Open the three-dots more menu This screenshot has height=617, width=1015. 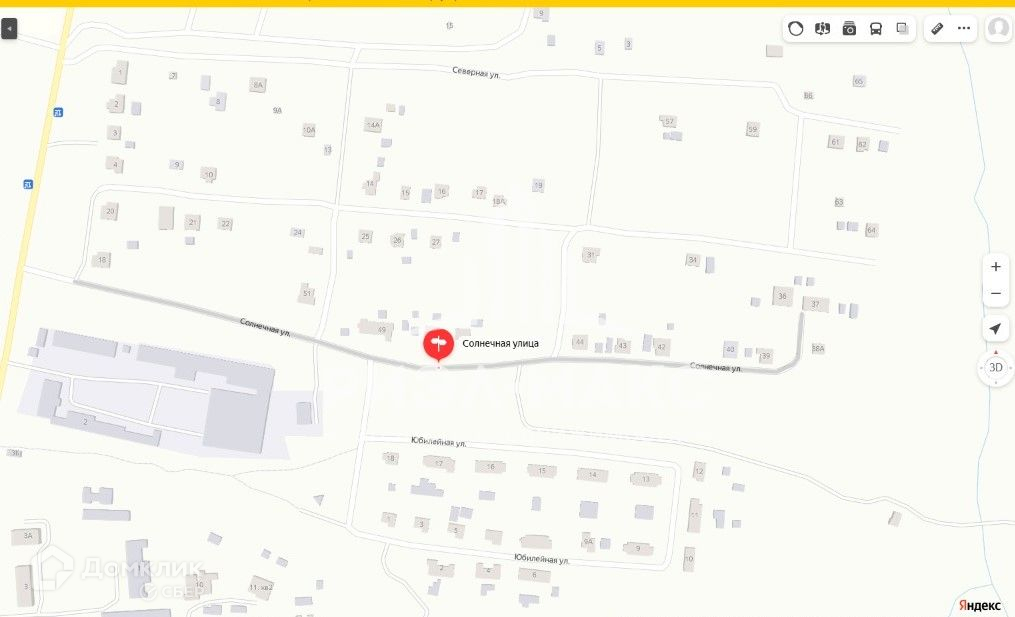(x=964, y=28)
